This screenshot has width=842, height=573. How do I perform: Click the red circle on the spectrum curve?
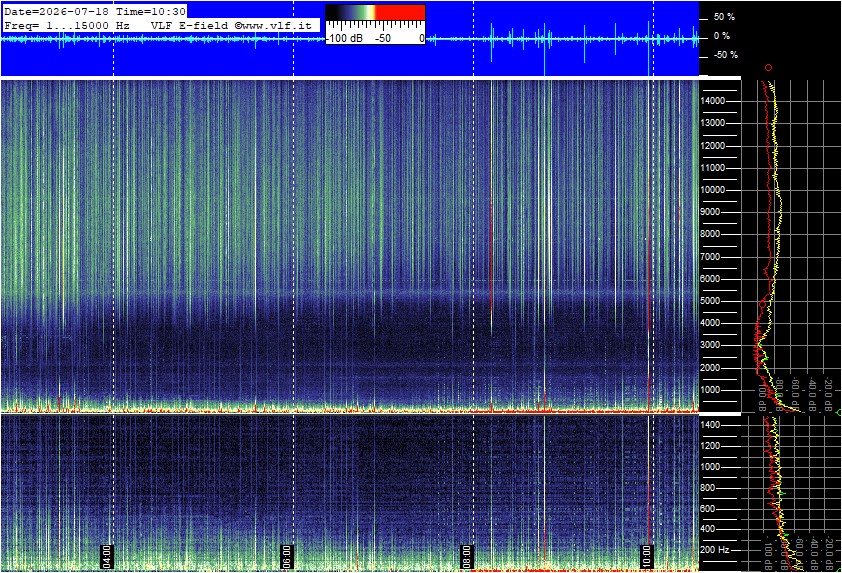click(x=763, y=304)
